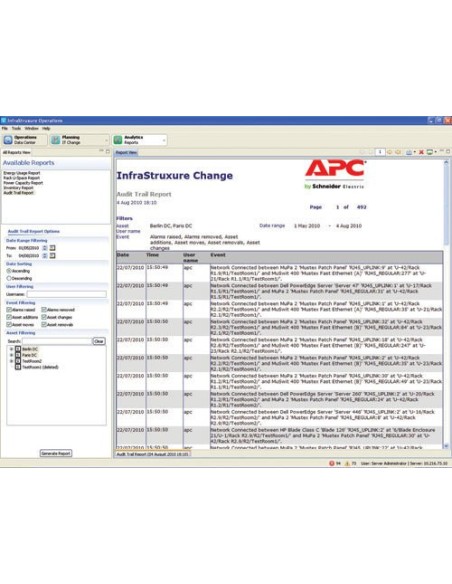Open the Tools menu
This screenshot has width=452, height=584.
coord(16,128)
